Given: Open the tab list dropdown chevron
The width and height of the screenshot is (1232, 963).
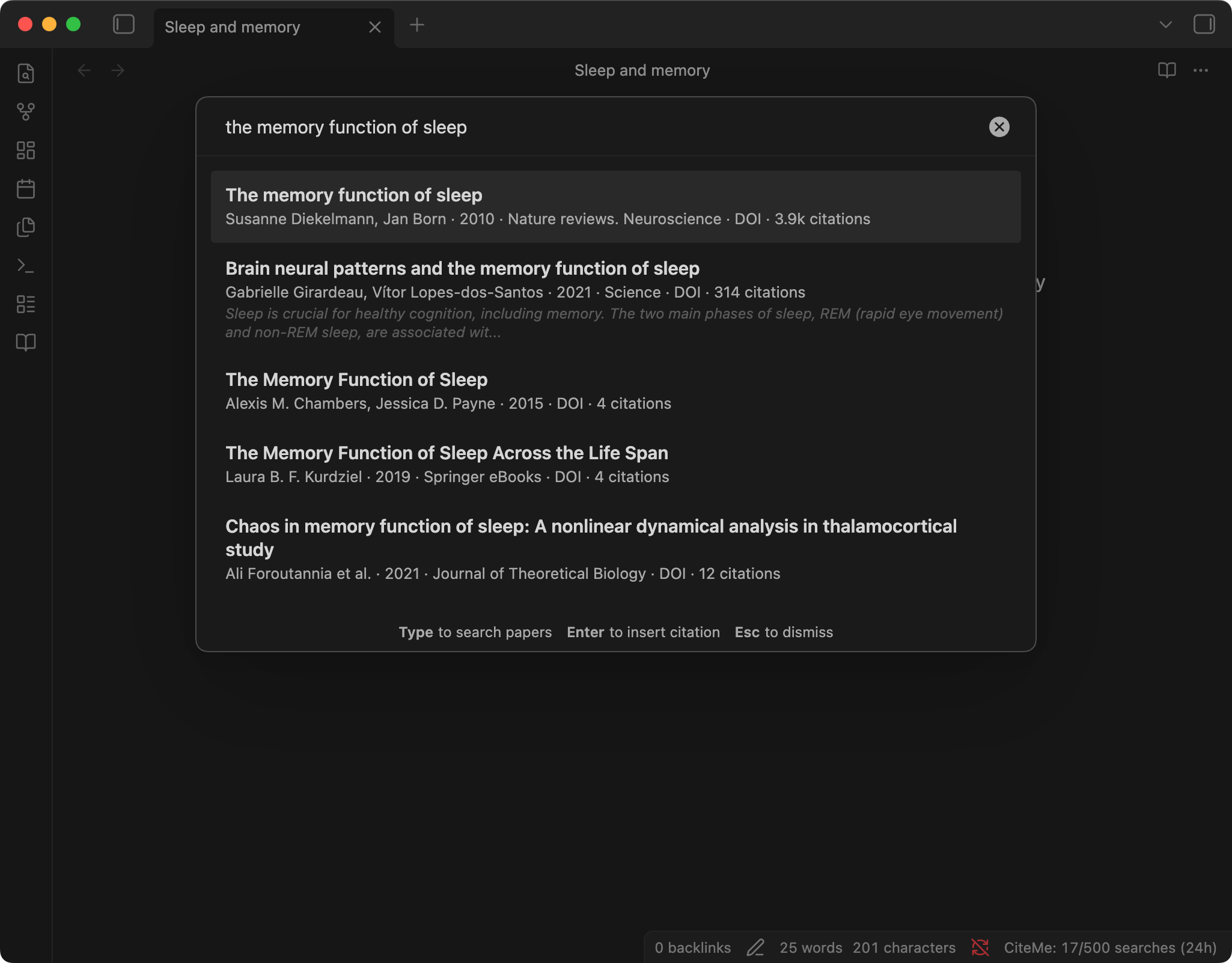Looking at the screenshot, I should pyautogui.click(x=1166, y=25).
